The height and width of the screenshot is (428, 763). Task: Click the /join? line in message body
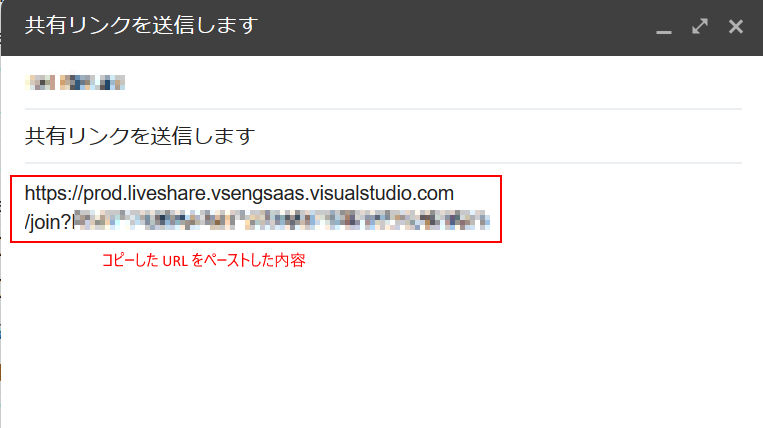pyautogui.click(x=257, y=221)
